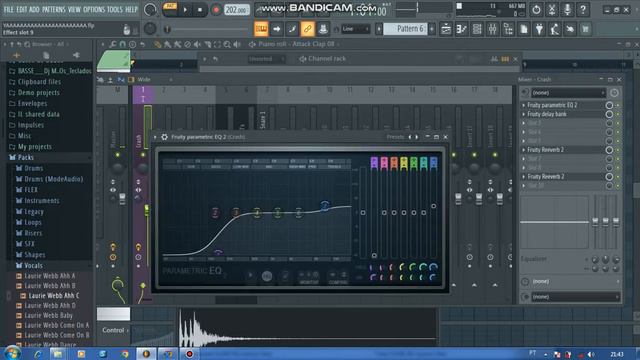The height and width of the screenshot is (360, 640).
Task: Expand Fruity parametric EQ 2 slot arrow
Action: click(x=524, y=105)
